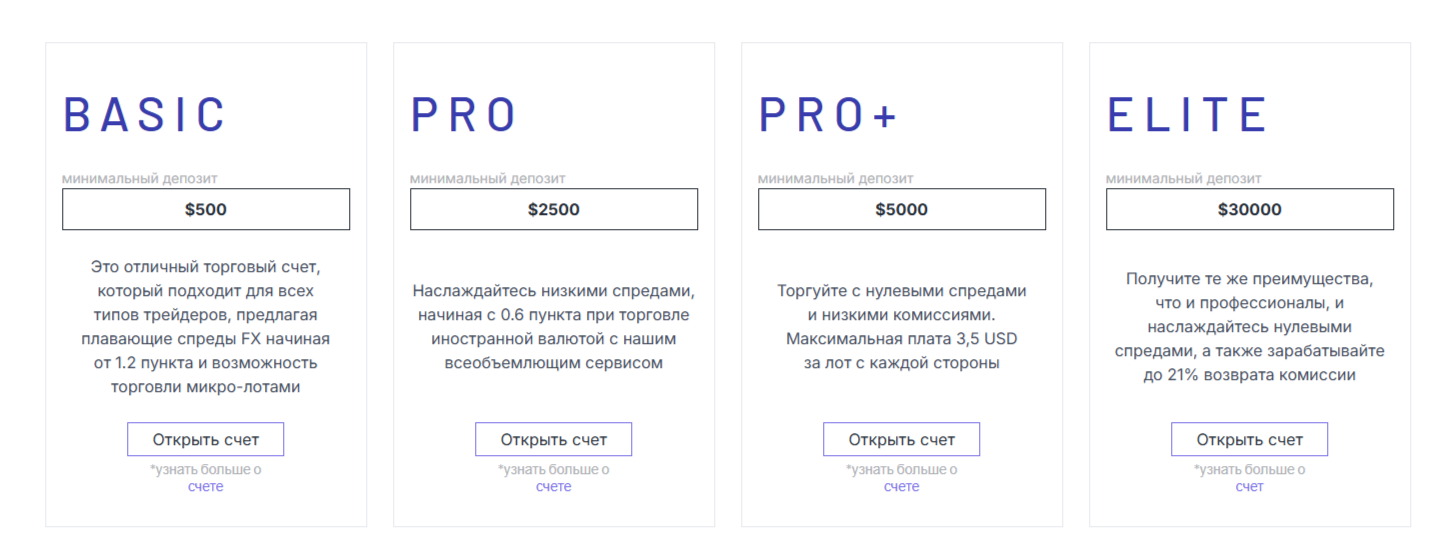Click the PRO+ plan heading
Screen dimensions: 1434x537
(x=827, y=115)
